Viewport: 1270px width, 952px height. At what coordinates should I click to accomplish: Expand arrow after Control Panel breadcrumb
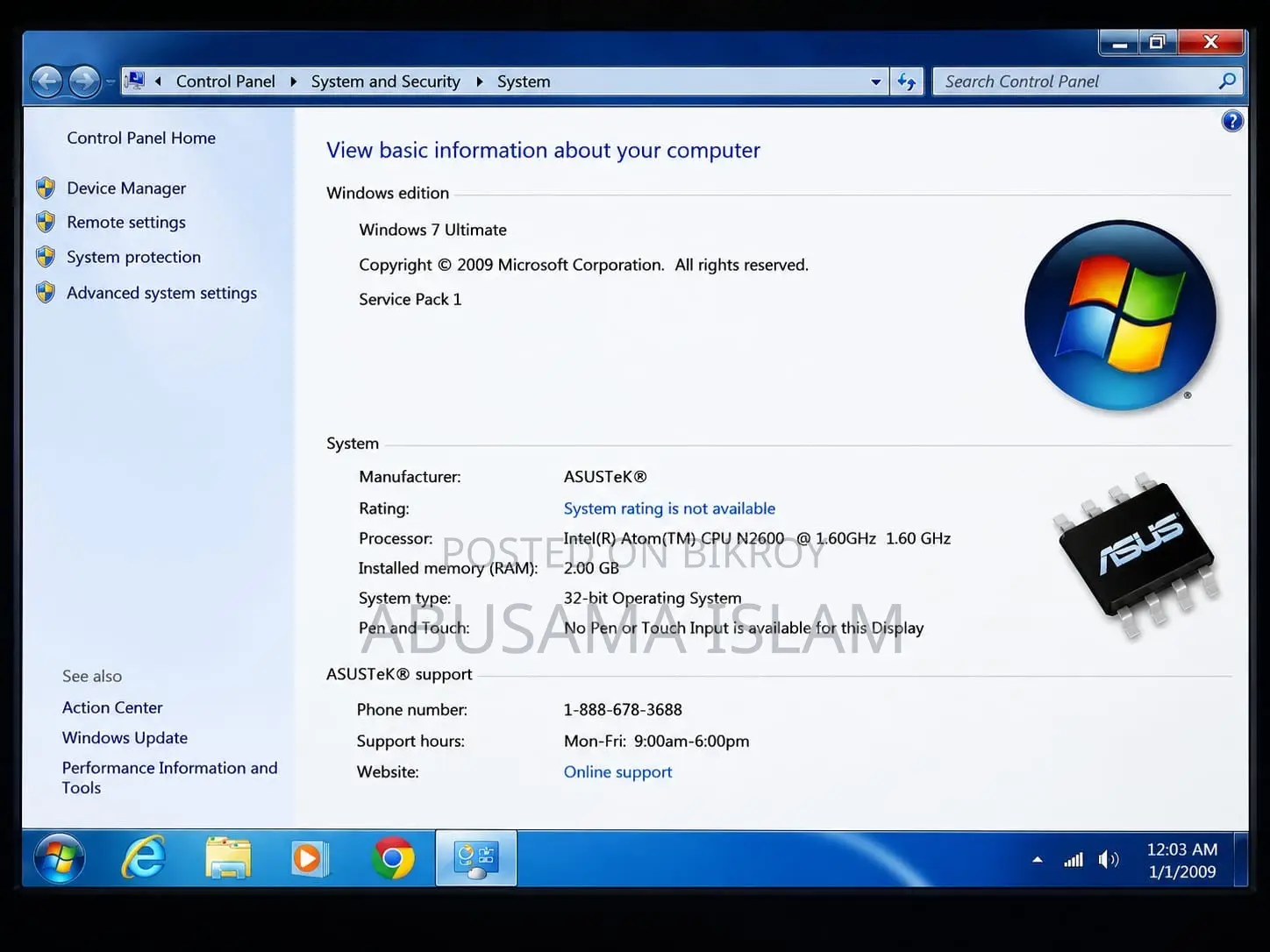coord(293,82)
